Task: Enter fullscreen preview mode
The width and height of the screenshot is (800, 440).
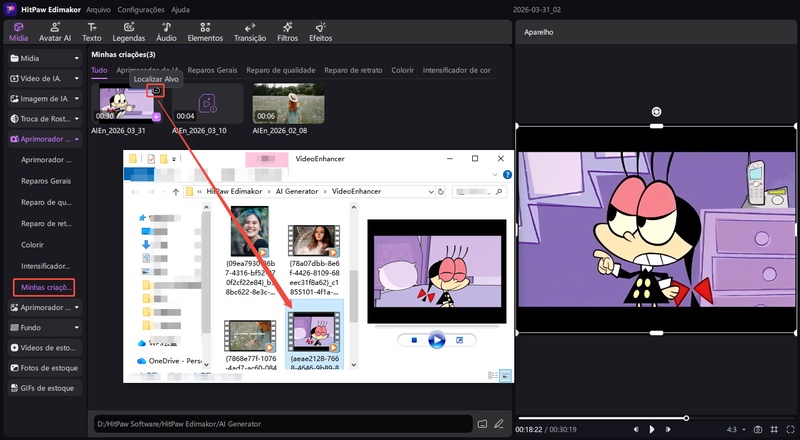Action: click(790, 429)
